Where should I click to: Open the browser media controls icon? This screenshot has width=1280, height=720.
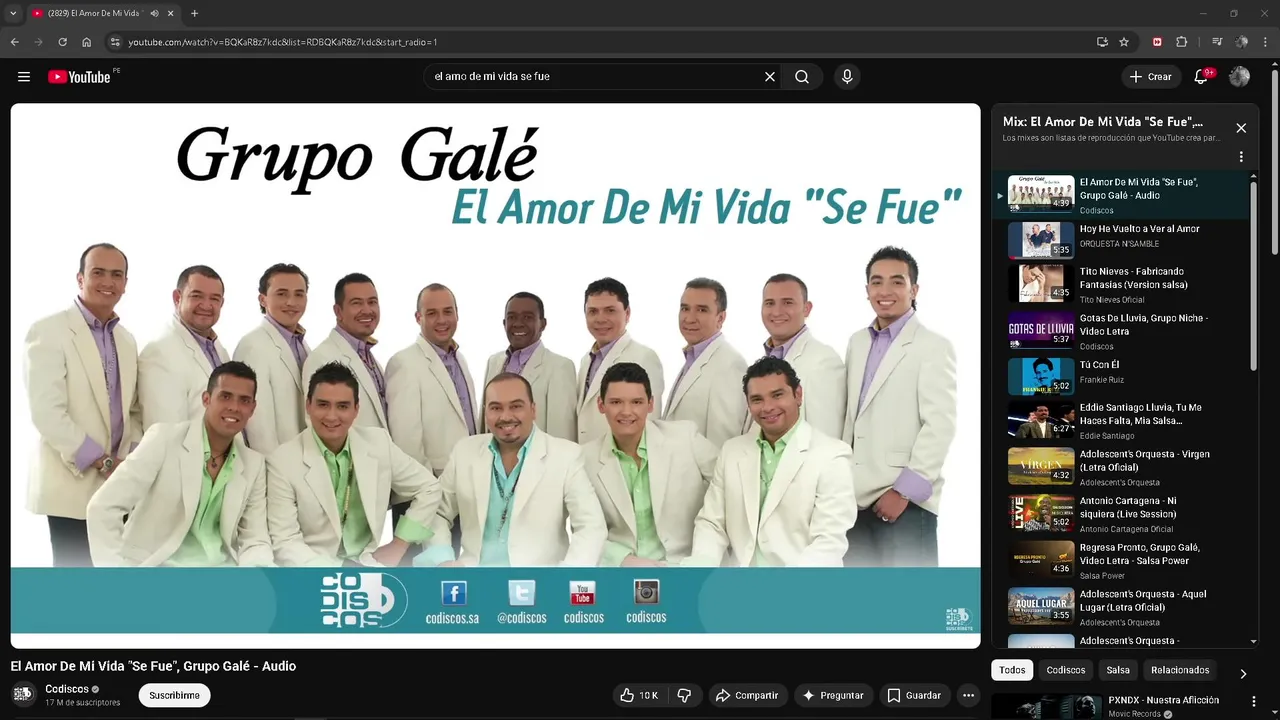click(1217, 42)
